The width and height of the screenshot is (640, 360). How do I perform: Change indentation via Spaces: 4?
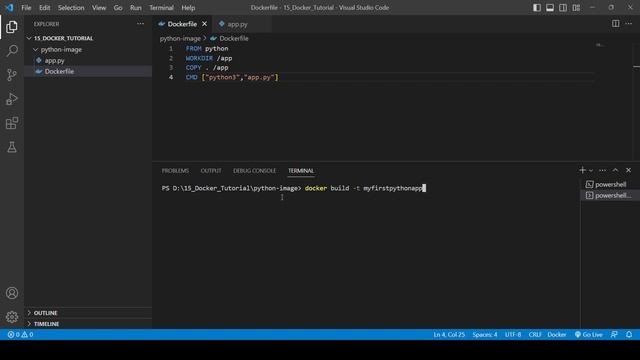pos(485,335)
